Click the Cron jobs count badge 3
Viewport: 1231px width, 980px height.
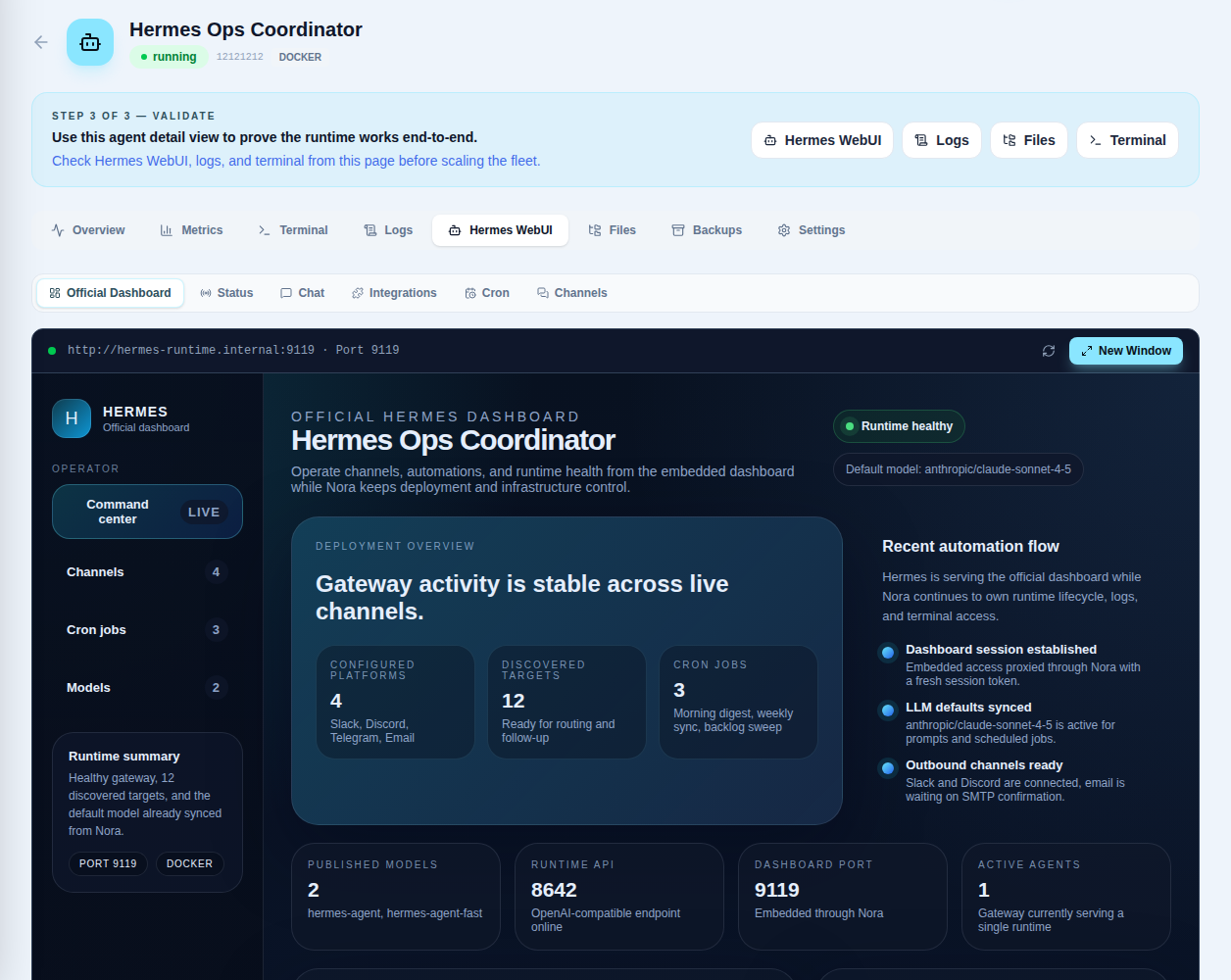click(x=216, y=630)
